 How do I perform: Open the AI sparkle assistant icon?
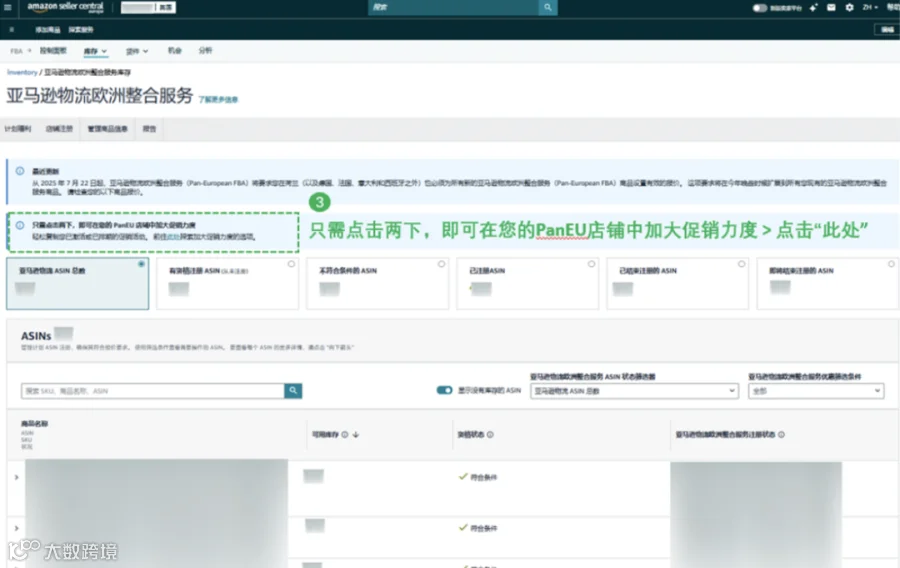pyautogui.click(x=813, y=7)
